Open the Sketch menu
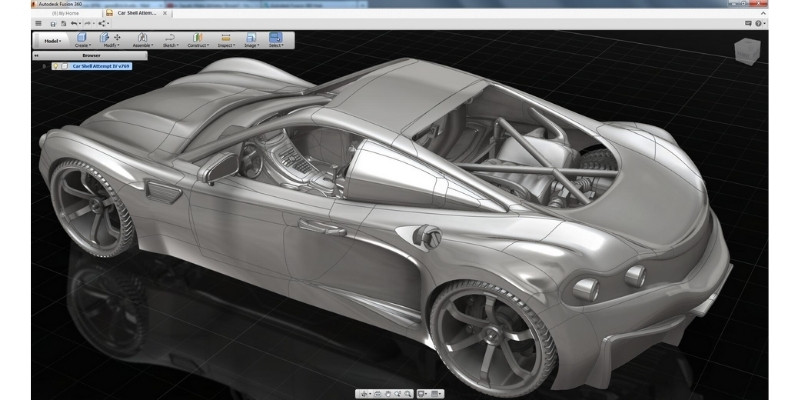 (170, 45)
